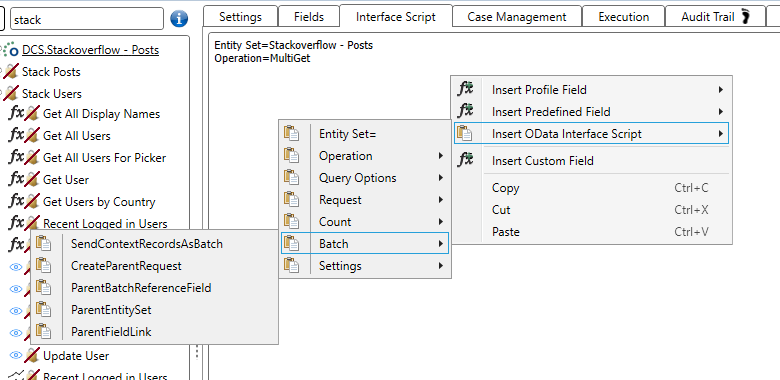Switch to Interface Script tab
780x380 pixels.
coord(396,16)
